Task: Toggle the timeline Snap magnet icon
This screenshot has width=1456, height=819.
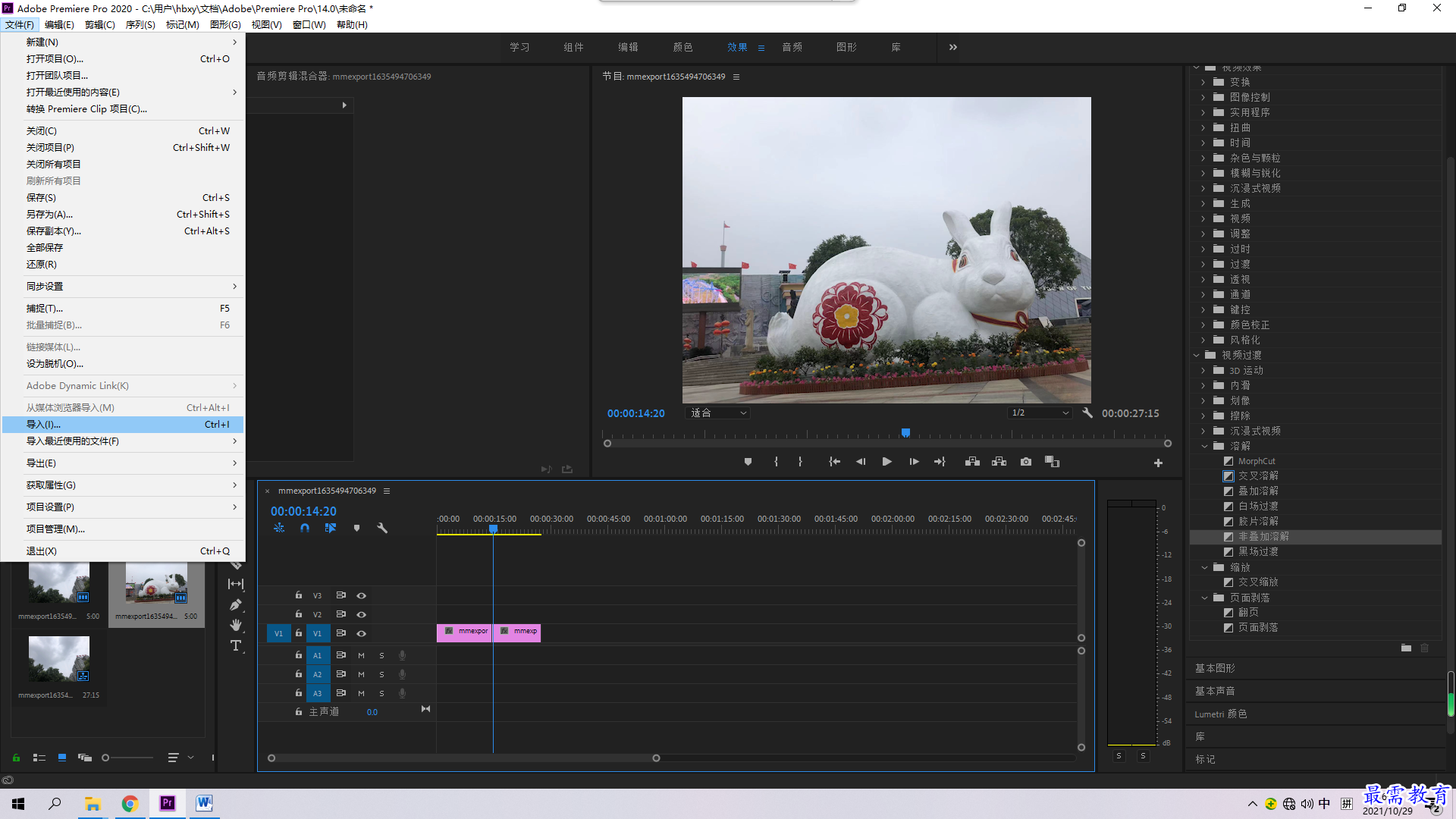Action: (x=305, y=528)
